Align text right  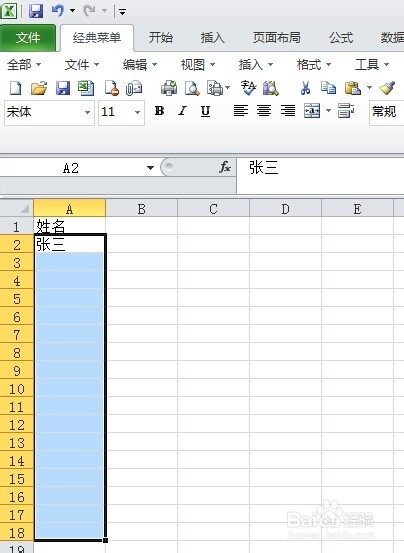288,111
